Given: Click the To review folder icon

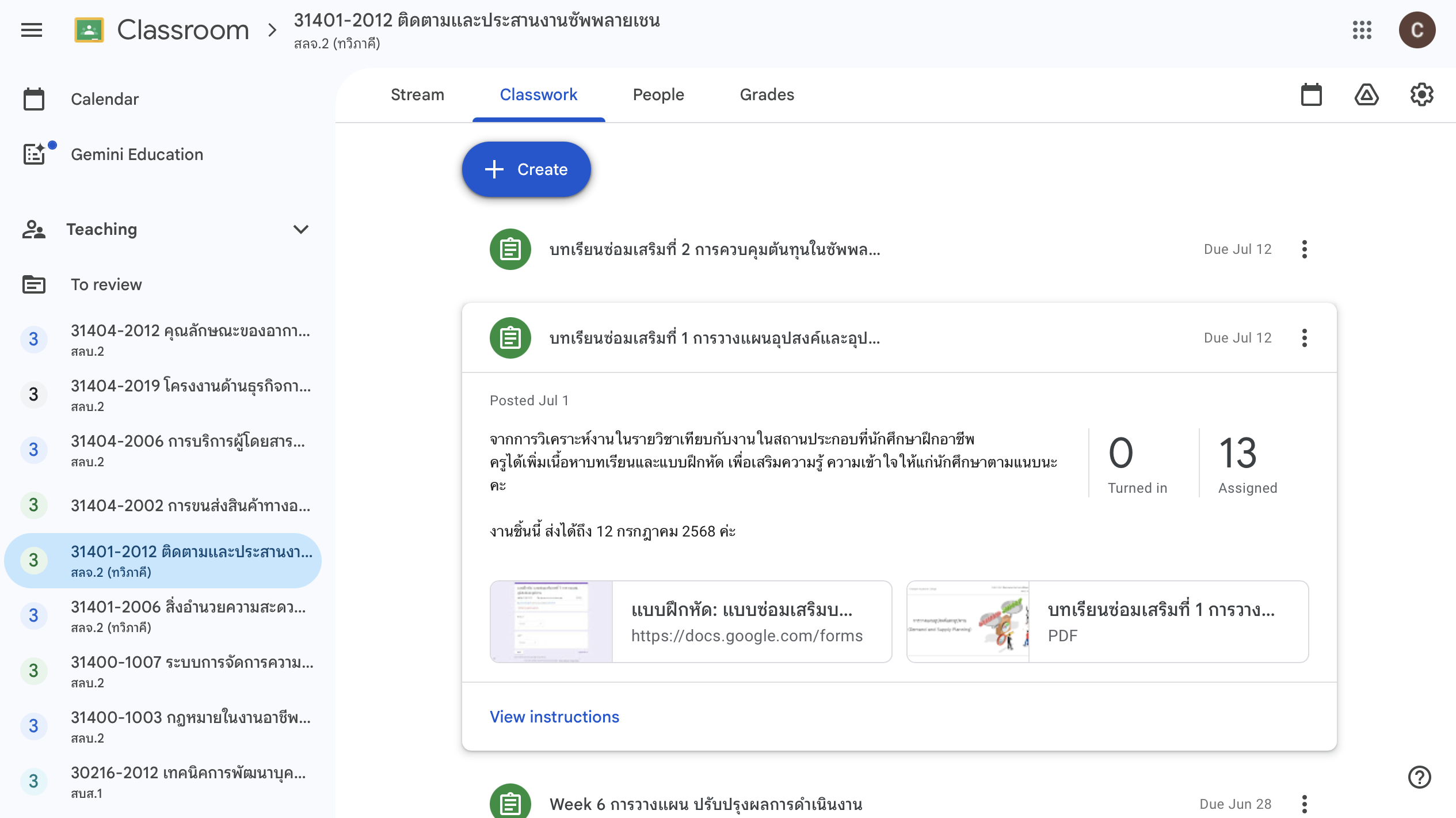Looking at the screenshot, I should [34, 284].
